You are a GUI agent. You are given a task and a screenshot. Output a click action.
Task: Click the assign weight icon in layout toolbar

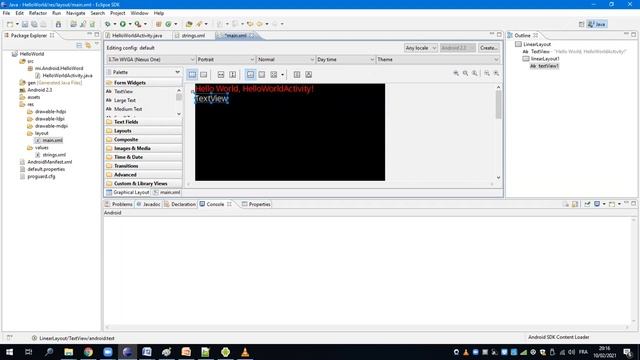tap(309, 74)
